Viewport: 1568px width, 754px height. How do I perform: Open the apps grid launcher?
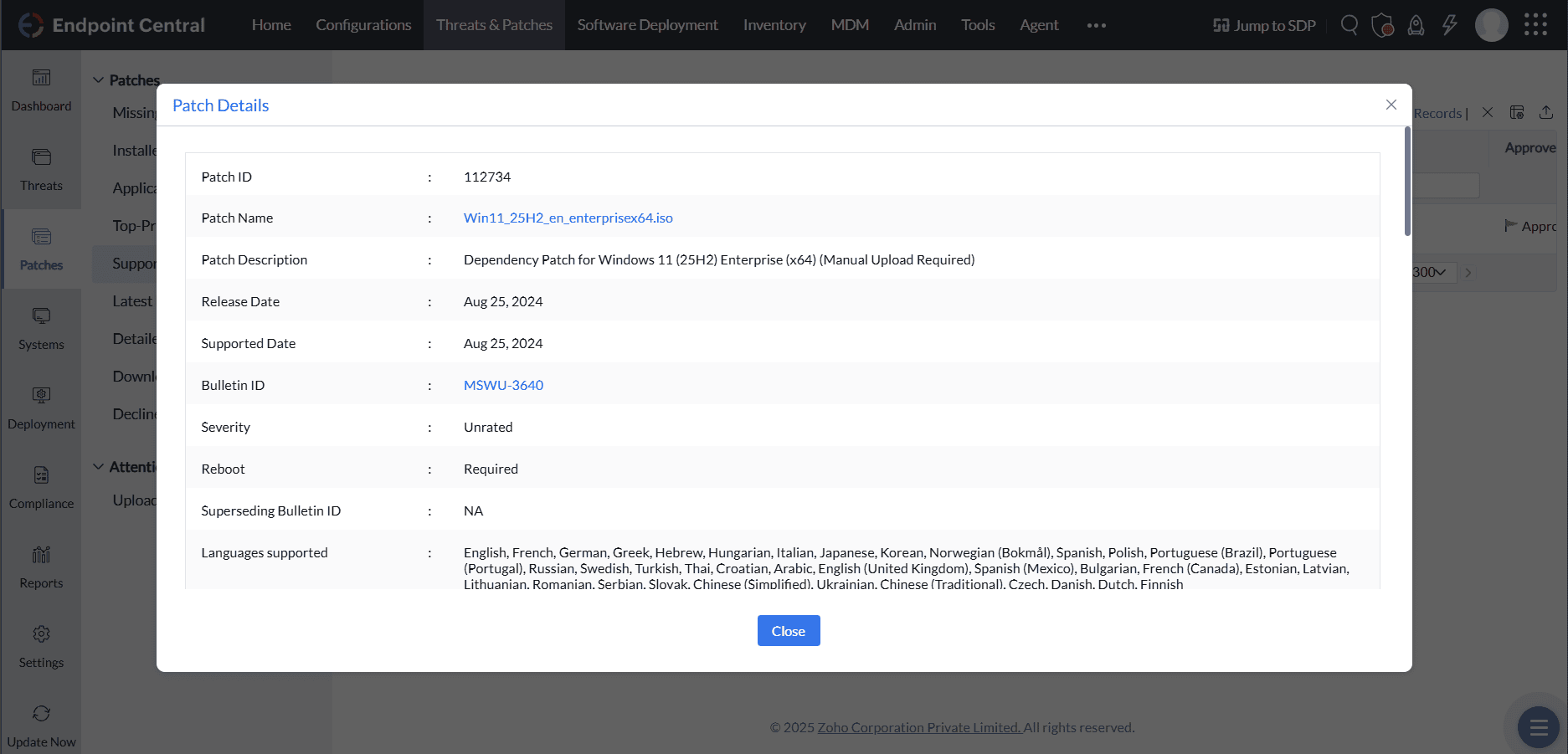point(1535,25)
